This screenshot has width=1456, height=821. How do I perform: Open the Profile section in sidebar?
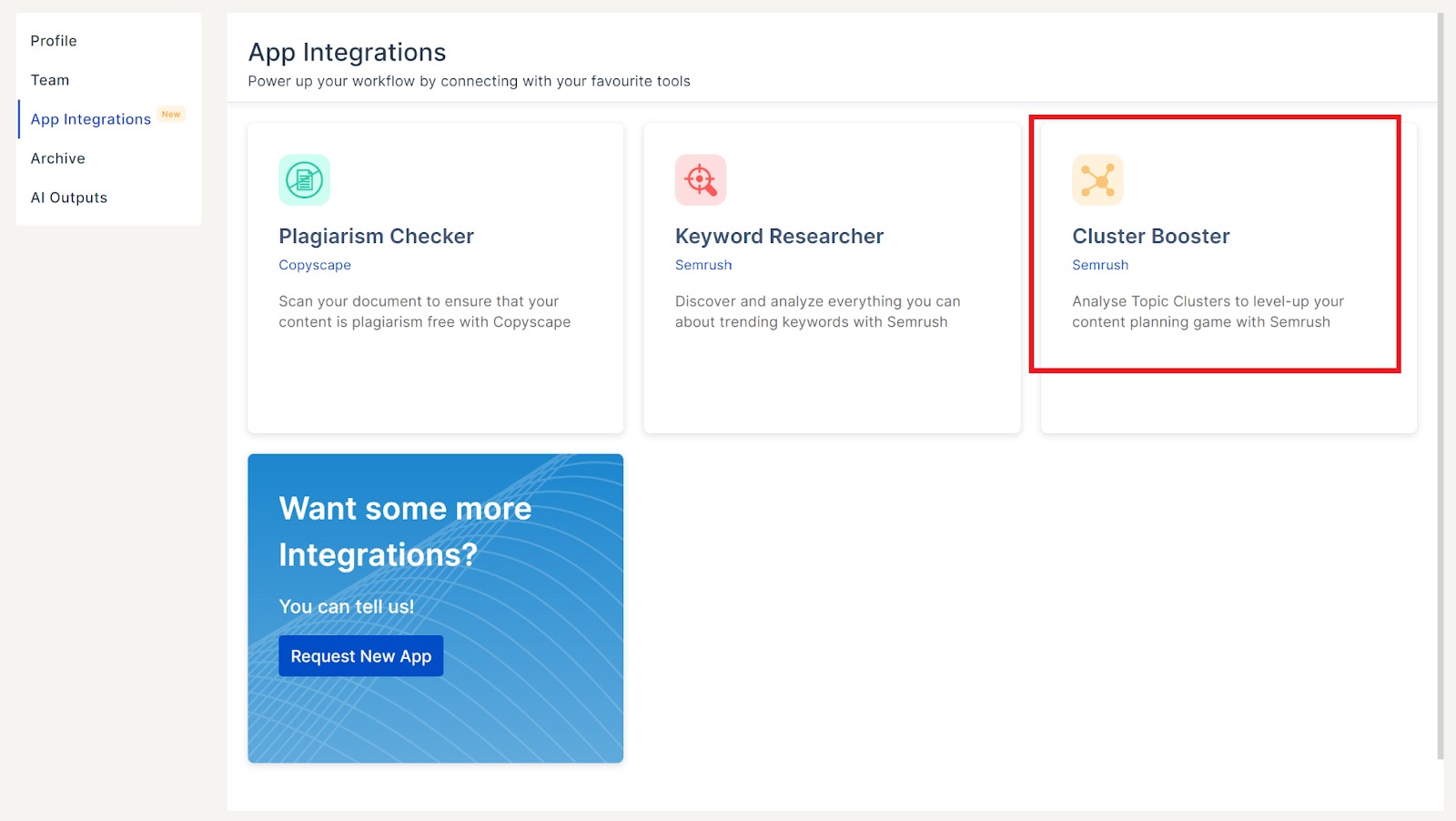pyautogui.click(x=54, y=41)
